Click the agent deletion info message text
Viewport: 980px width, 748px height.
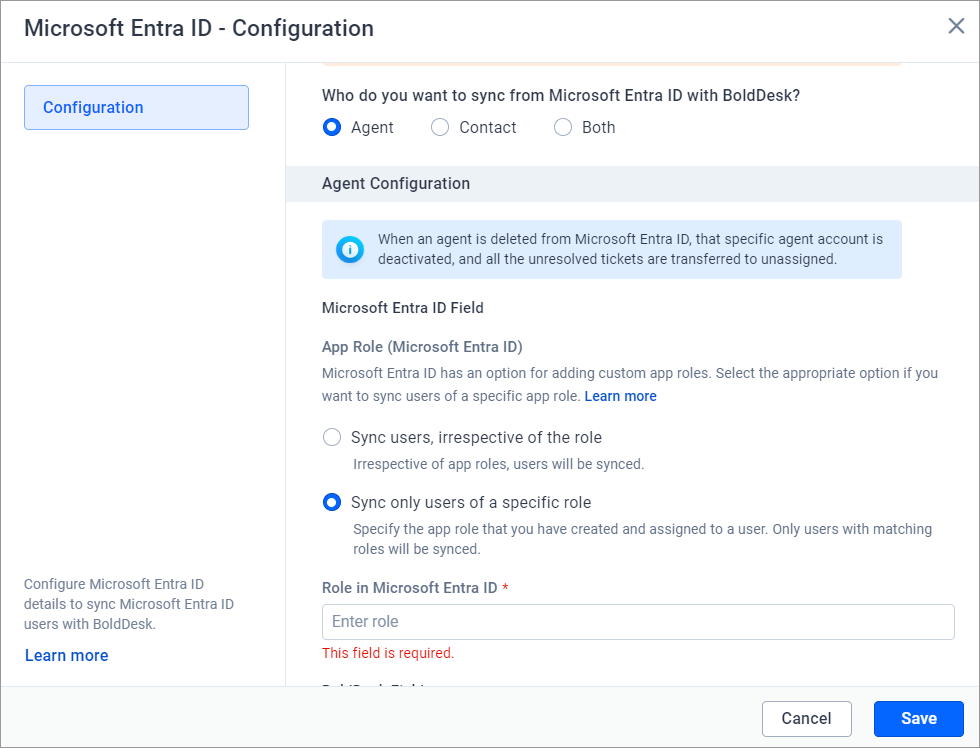click(x=630, y=249)
